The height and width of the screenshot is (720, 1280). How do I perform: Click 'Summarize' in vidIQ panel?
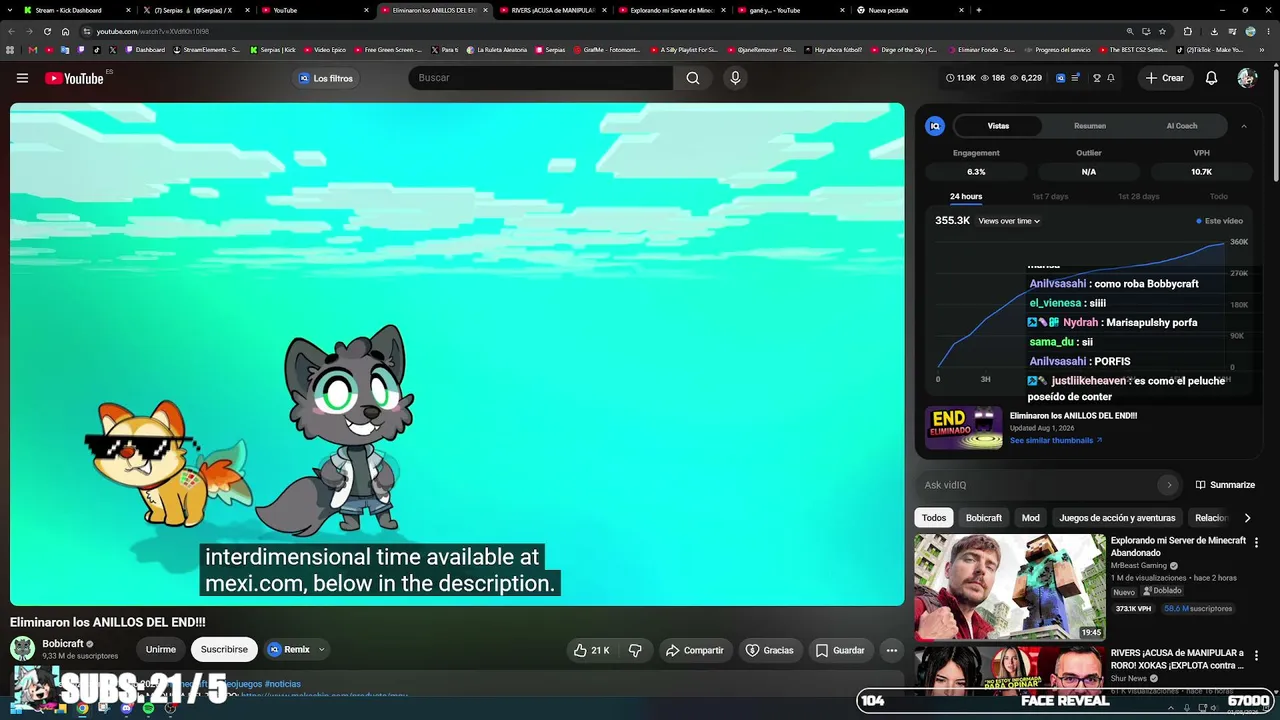[x=1225, y=485]
